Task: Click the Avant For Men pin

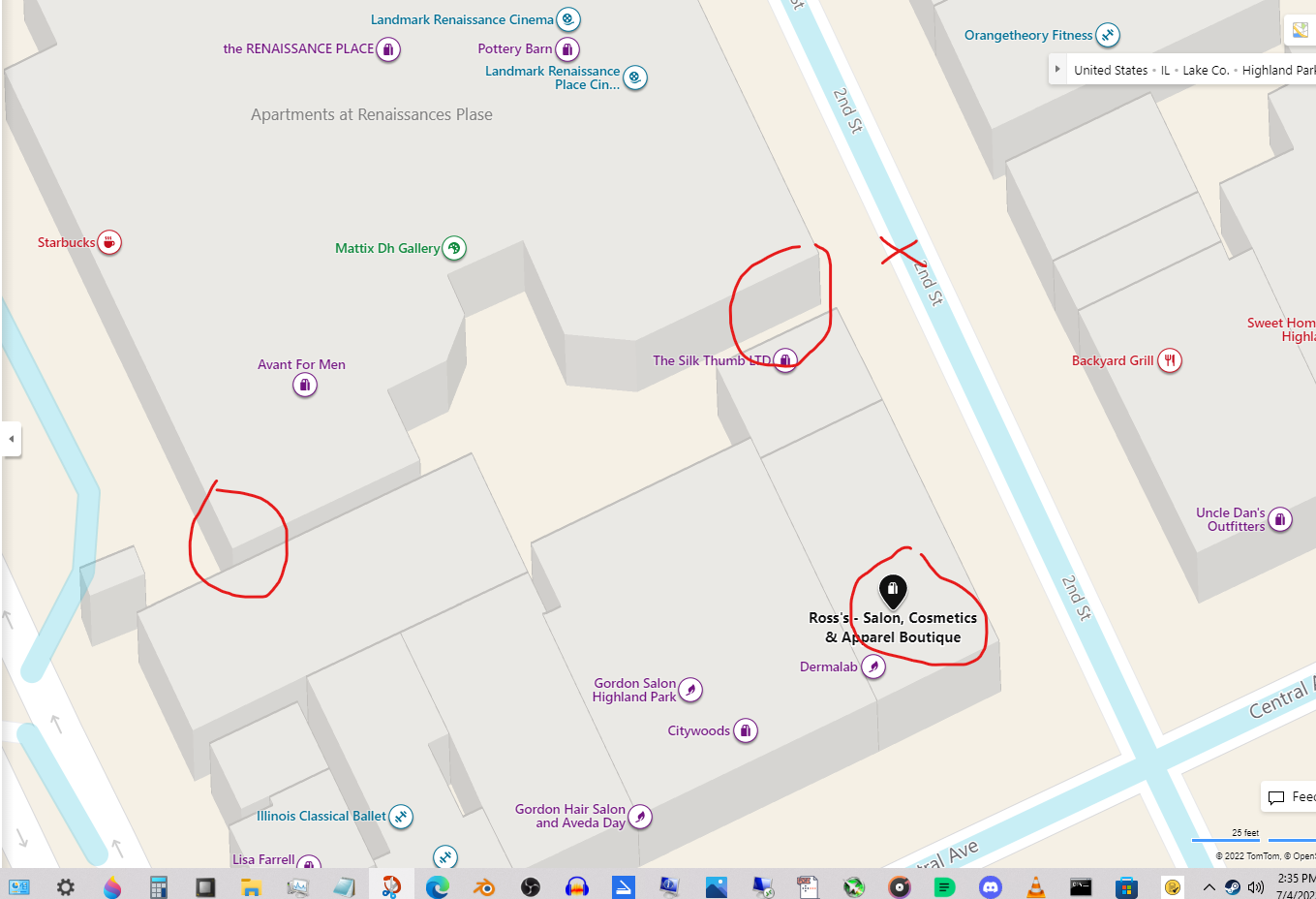Action: [305, 386]
